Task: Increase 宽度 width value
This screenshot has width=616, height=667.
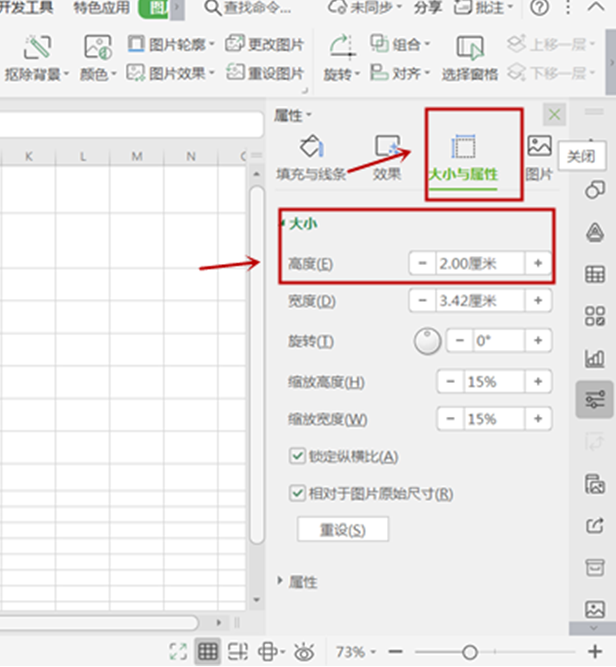Action: coord(538,301)
